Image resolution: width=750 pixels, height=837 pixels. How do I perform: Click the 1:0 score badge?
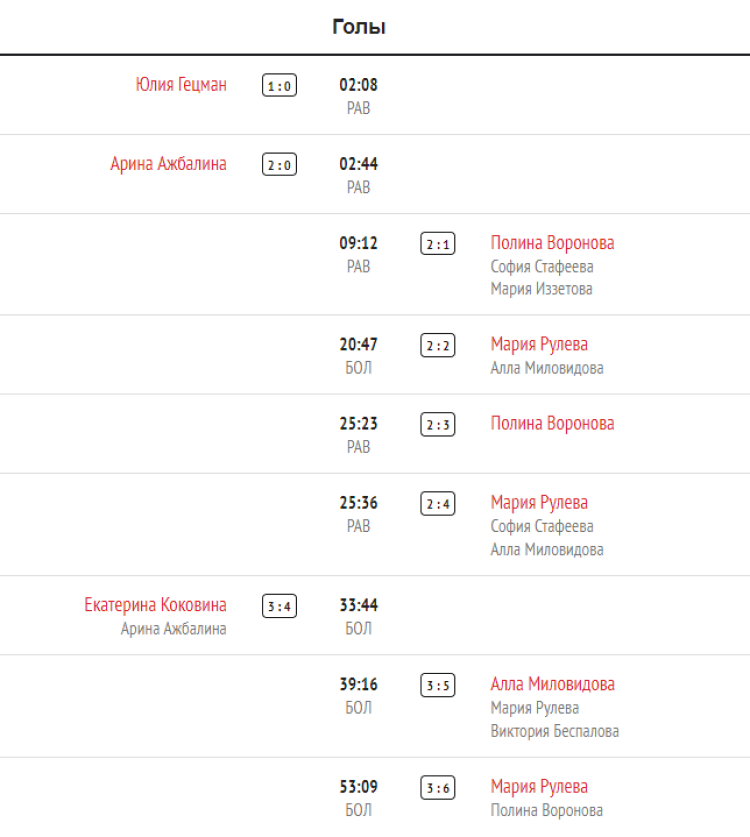point(279,86)
